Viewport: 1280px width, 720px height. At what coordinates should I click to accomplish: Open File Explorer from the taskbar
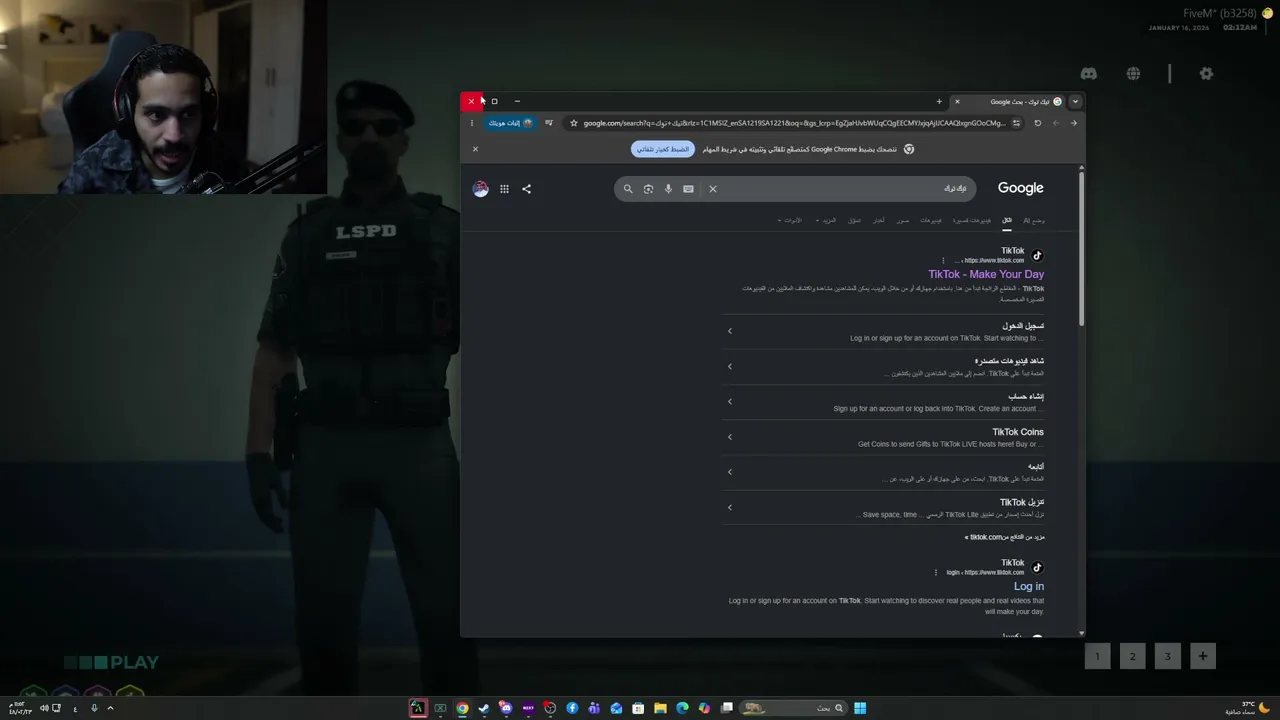pyautogui.click(x=660, y=708)
